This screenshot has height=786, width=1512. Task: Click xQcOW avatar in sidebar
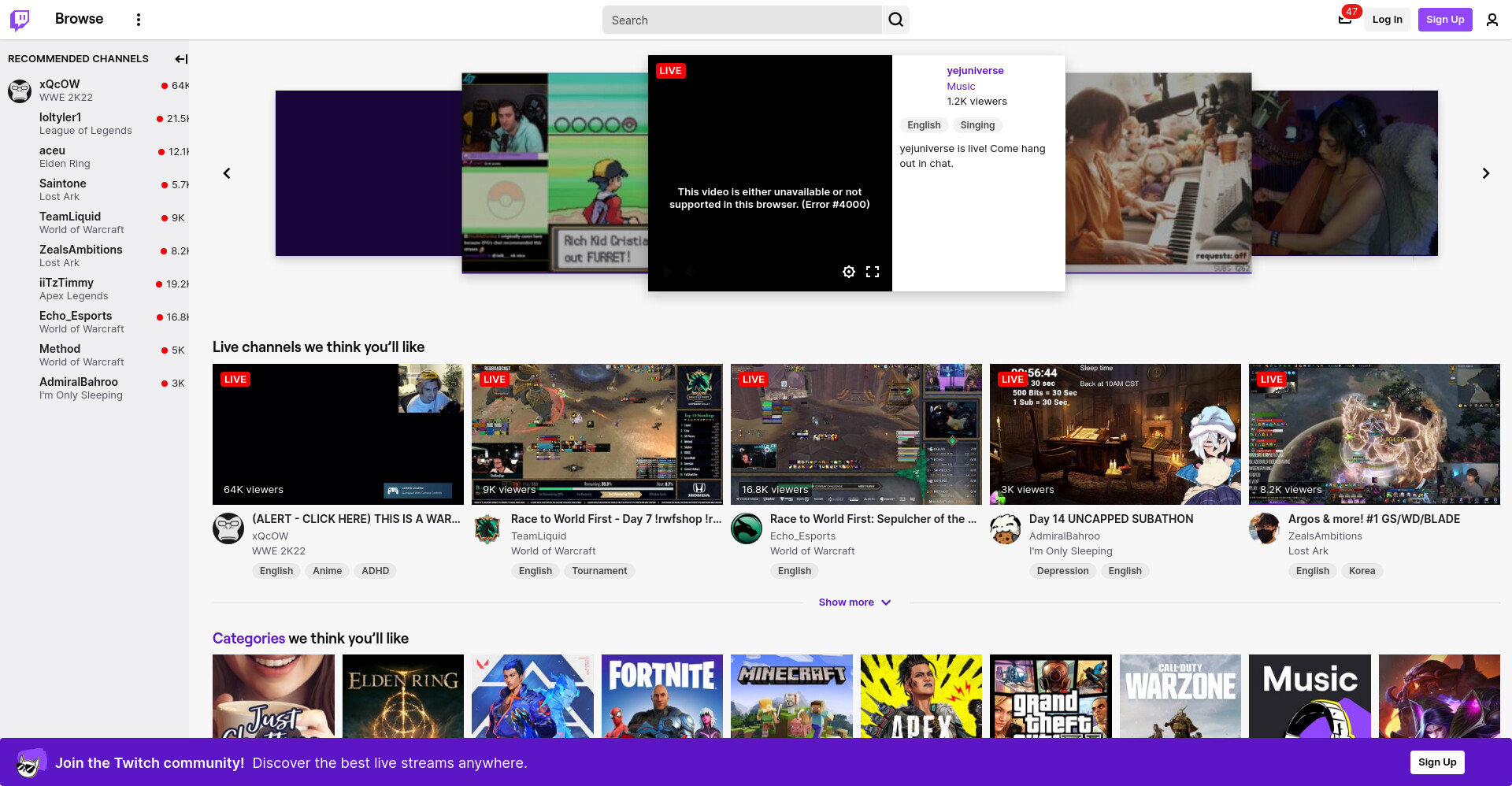click(20, 91)
